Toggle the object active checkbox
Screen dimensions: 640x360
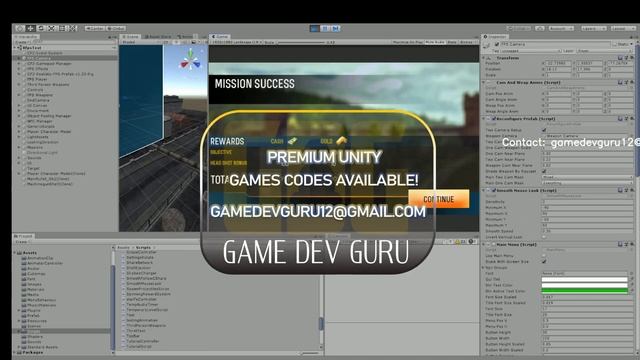[496, 44]
